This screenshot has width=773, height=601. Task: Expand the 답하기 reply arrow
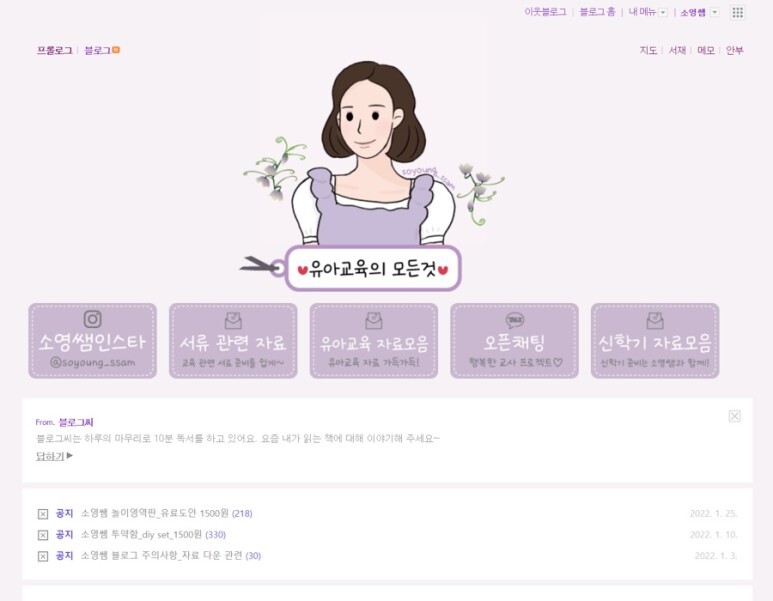pyautogui.click(x=70, y=456)
